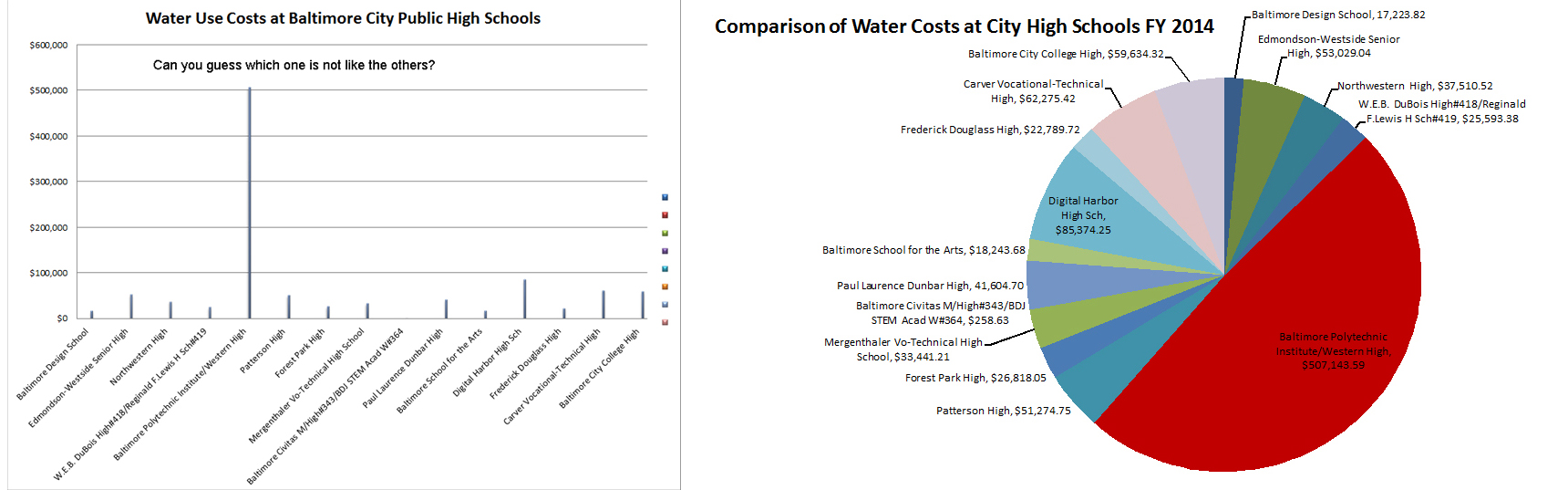The height and width of the screenshot is (490, 1568).
Task: Click the Northwestern High pie data label
Action: click(x=1415, y=86)
